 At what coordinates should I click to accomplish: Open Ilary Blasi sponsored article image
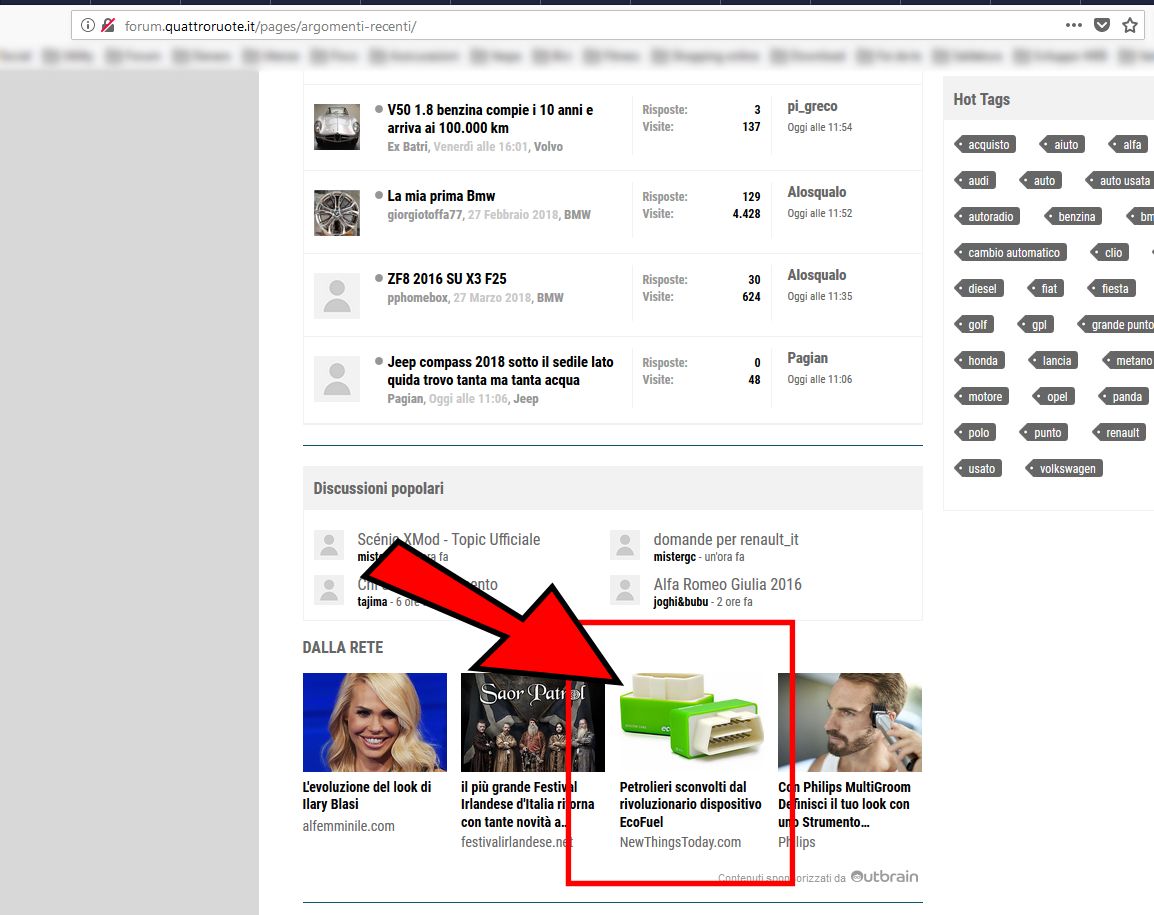tap(375, 722)
